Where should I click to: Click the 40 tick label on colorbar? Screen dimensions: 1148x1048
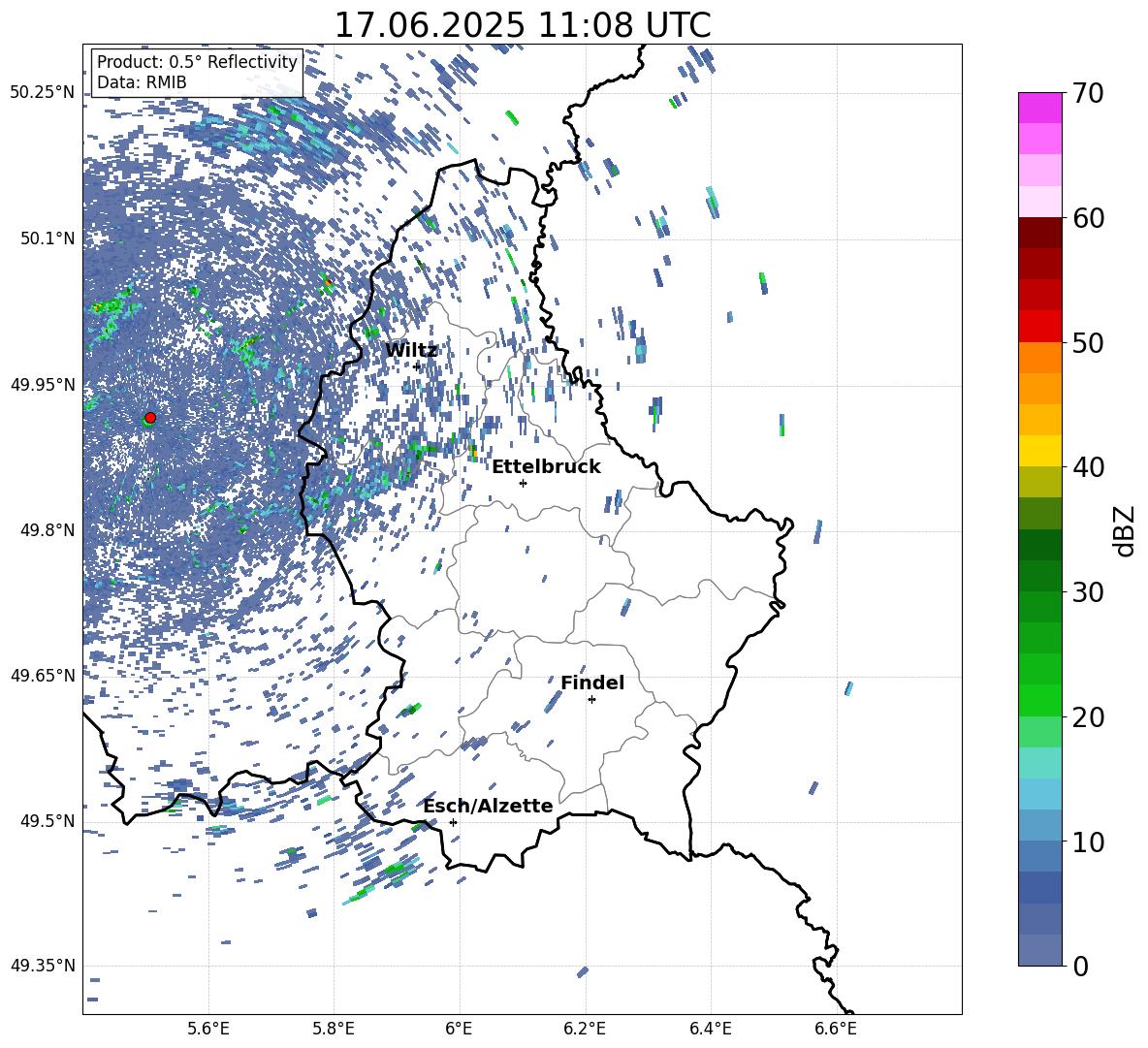coord(1088,467)
